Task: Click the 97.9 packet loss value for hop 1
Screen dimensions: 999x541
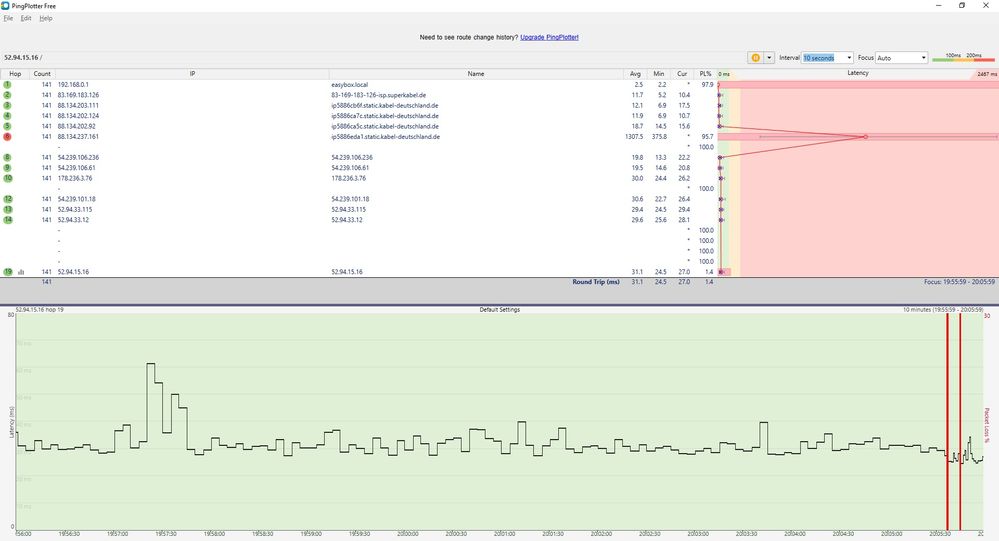Action: (707, 85)
